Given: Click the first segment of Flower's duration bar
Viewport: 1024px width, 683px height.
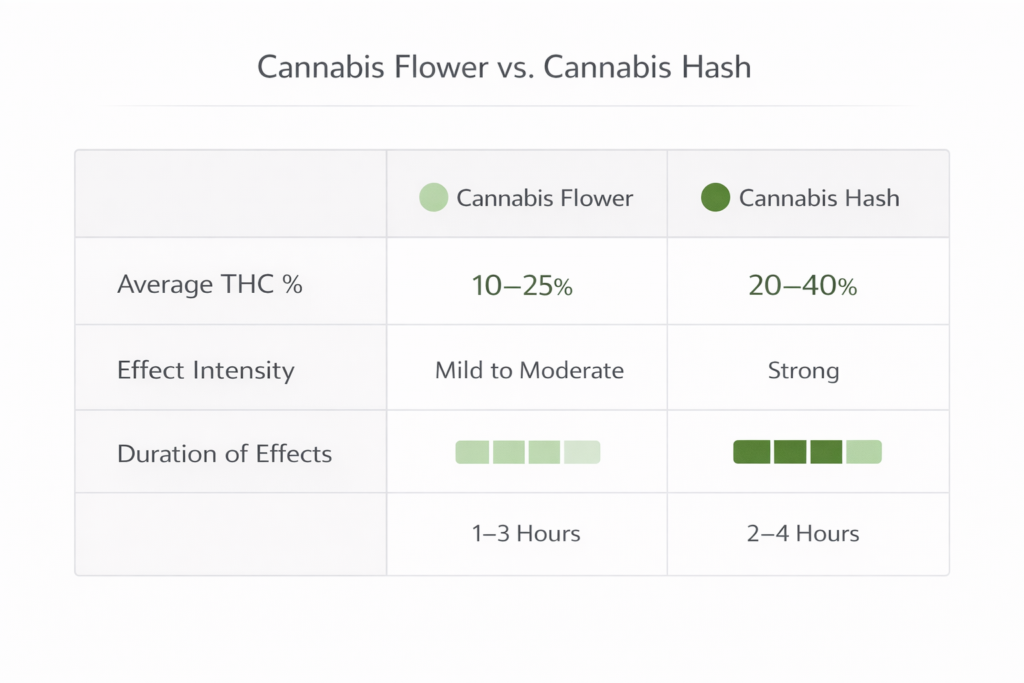Looking at the screenshot, I should pos(472,452).
